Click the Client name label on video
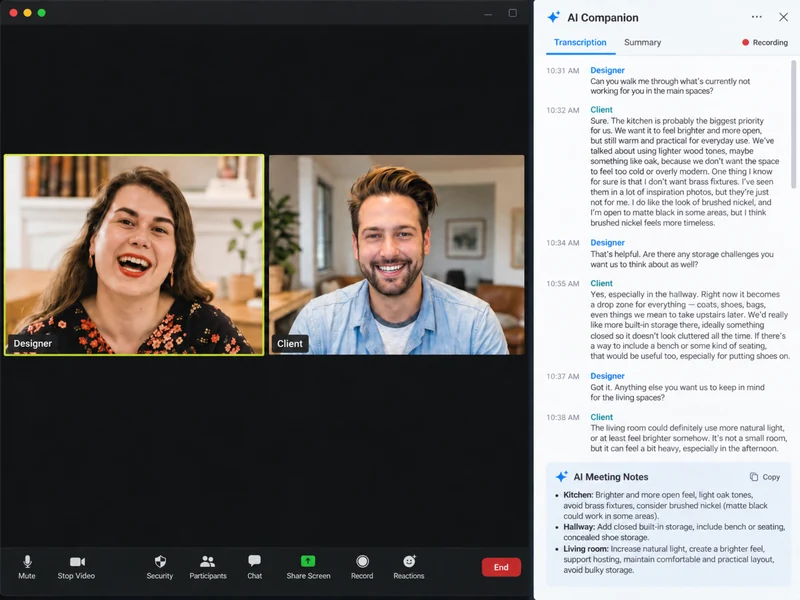The image size is (800, 600). coord(290,343)
